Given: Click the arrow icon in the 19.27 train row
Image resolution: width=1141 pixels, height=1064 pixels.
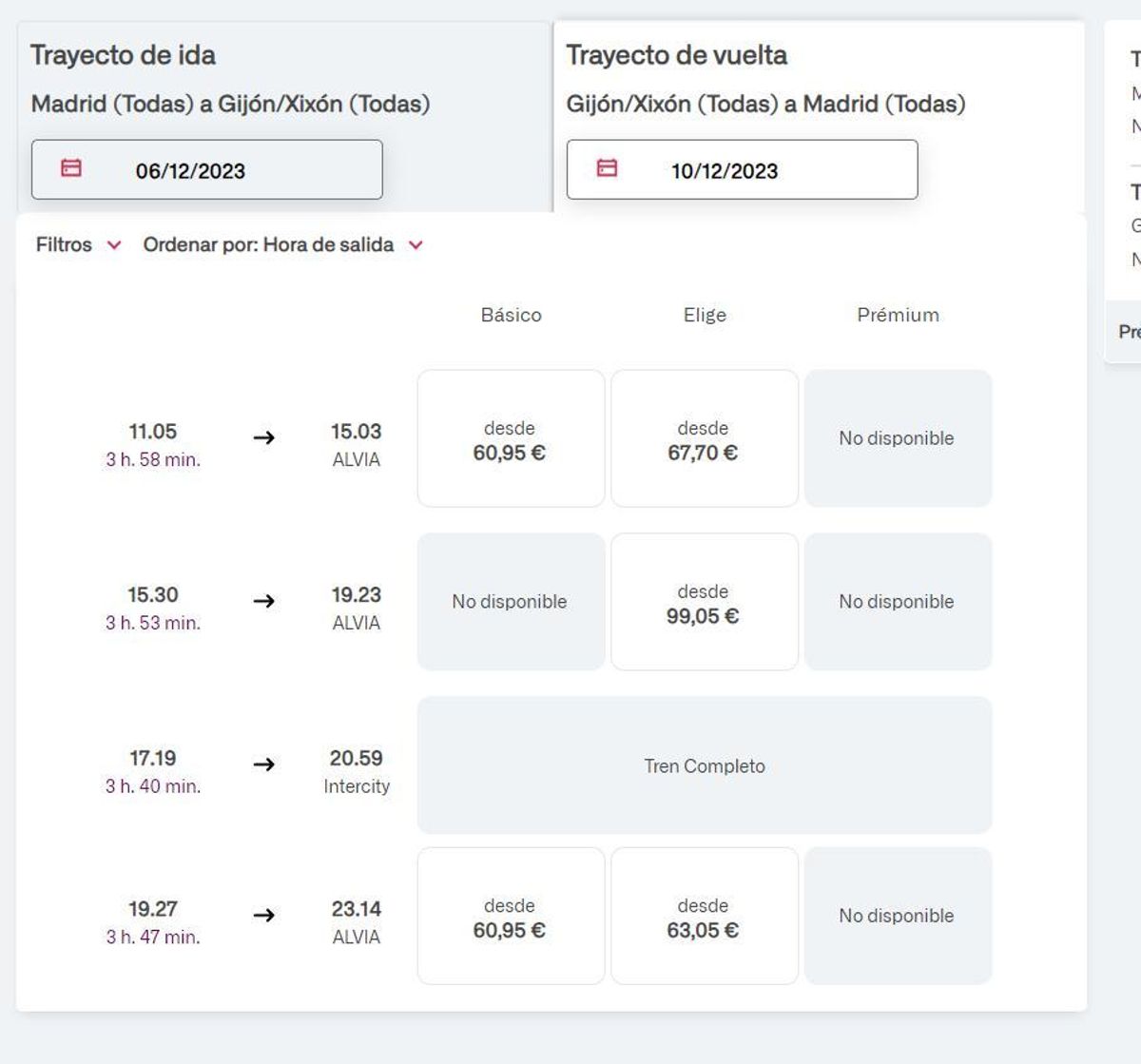Looking at the screenshot, I should click(x=264, y=916).
